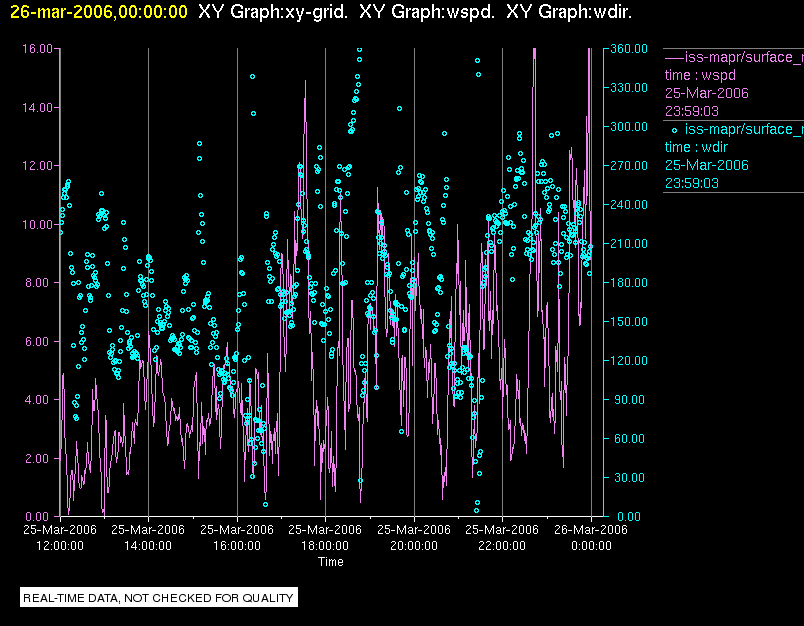Click the 8.00 tick on the left axis
This screenshot has height=626, width=804.
[x=37, y=283]
